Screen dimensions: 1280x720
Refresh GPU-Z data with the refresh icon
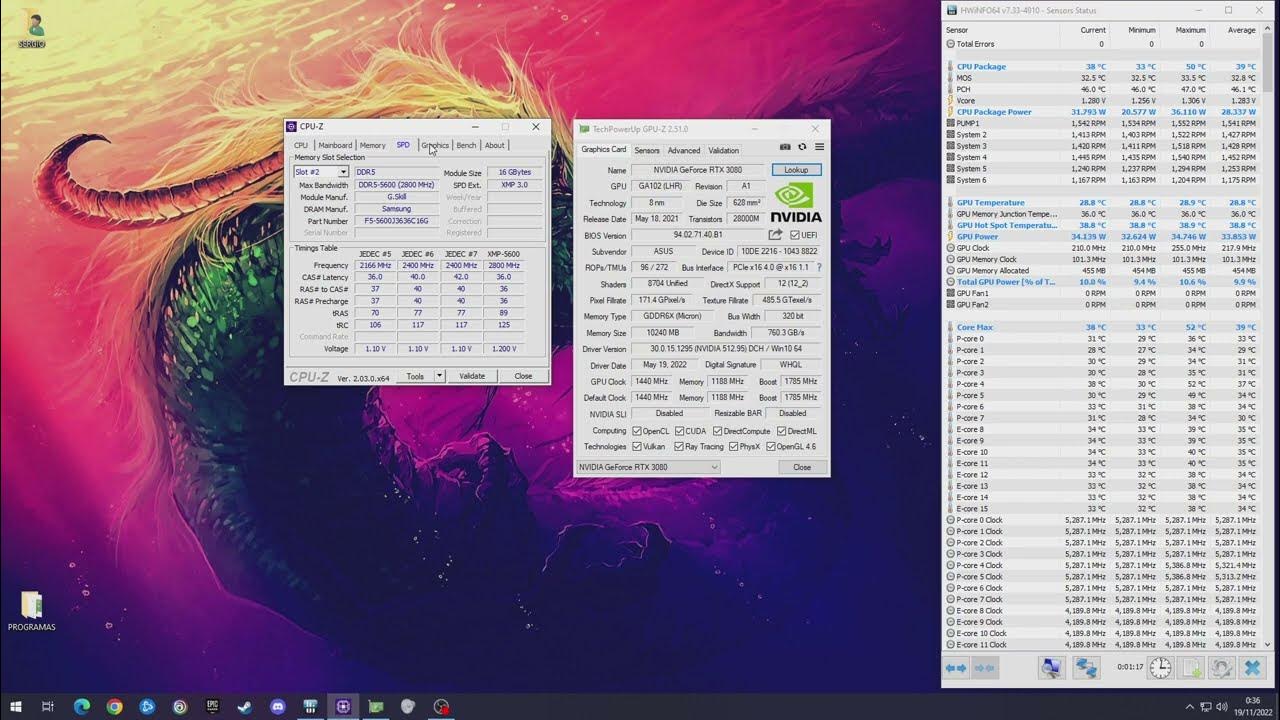pyautogui.click(x=802, y=147)
